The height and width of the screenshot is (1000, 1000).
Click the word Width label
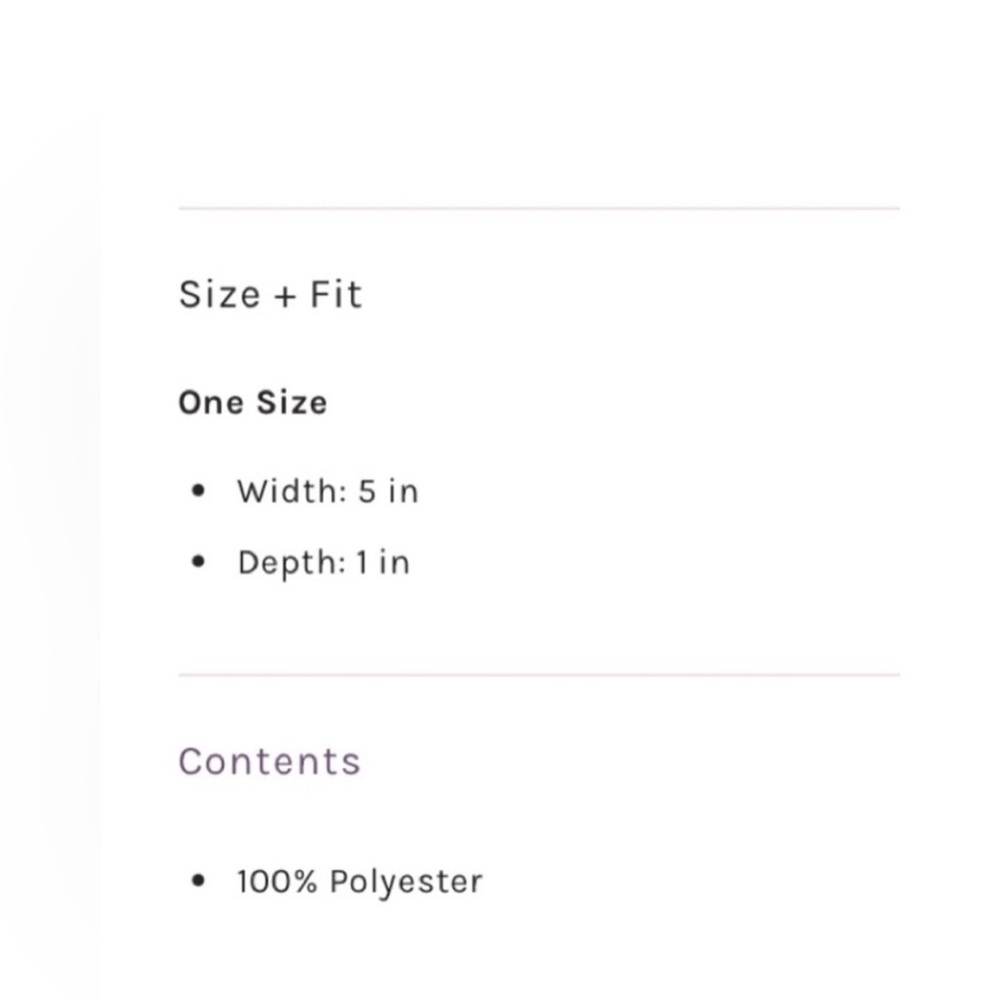tap(292, 491)
